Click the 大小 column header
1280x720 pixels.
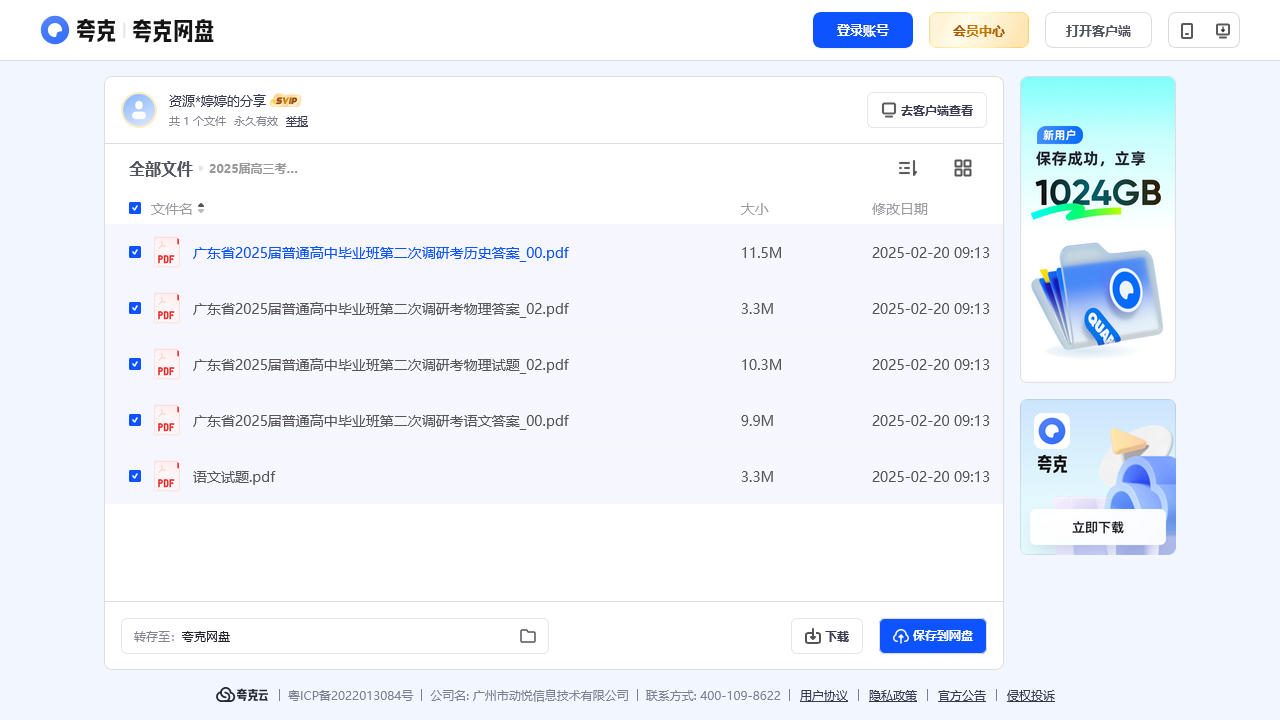754,209
